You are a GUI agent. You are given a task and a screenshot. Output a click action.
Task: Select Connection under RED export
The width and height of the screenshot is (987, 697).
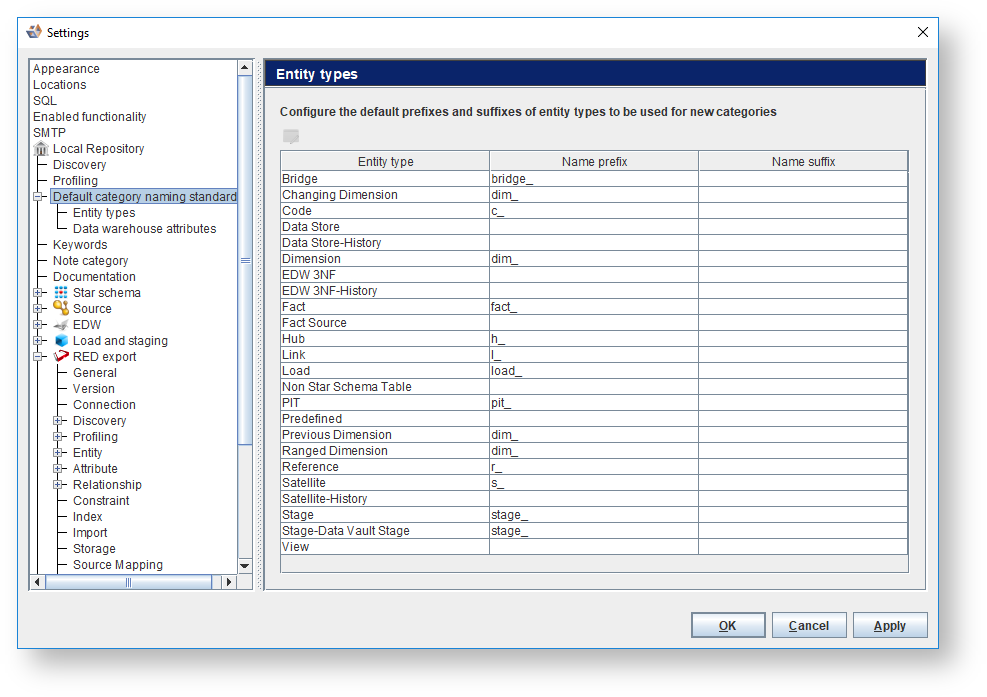(104, 405)
